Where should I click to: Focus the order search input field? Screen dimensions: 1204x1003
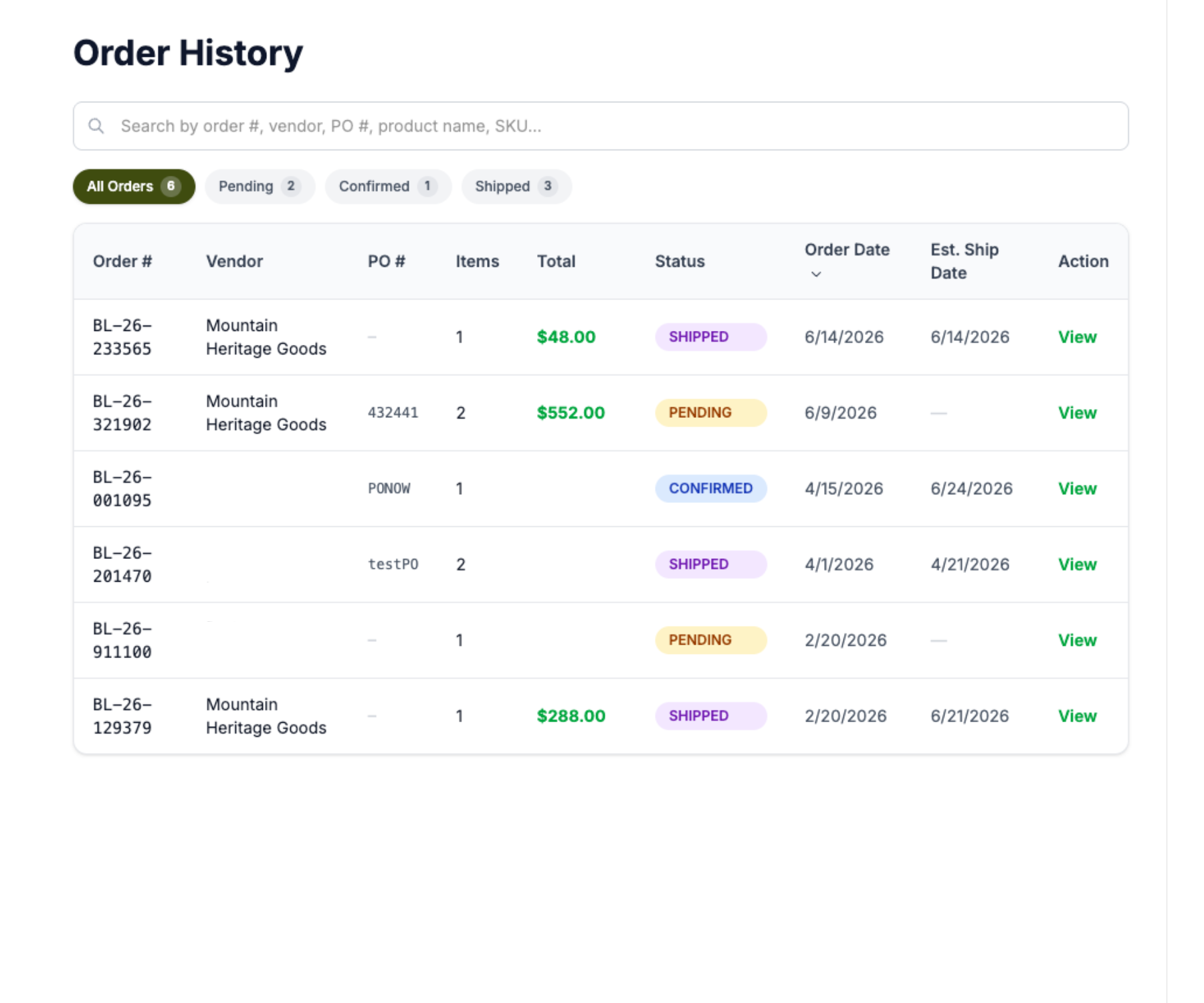pyautogui.click(x=601, y=126)
